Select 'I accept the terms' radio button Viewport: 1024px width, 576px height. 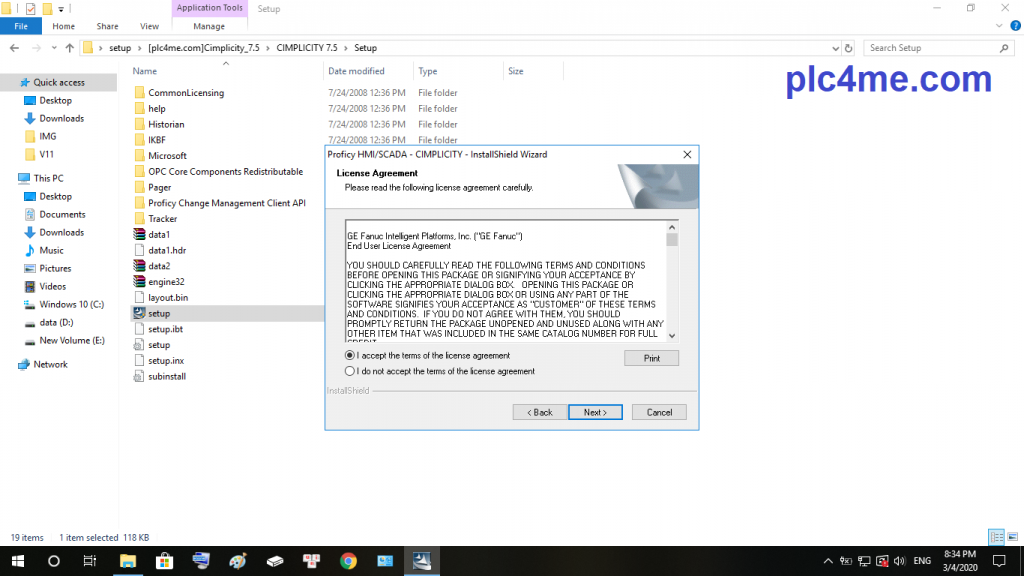tap(350, 355)
